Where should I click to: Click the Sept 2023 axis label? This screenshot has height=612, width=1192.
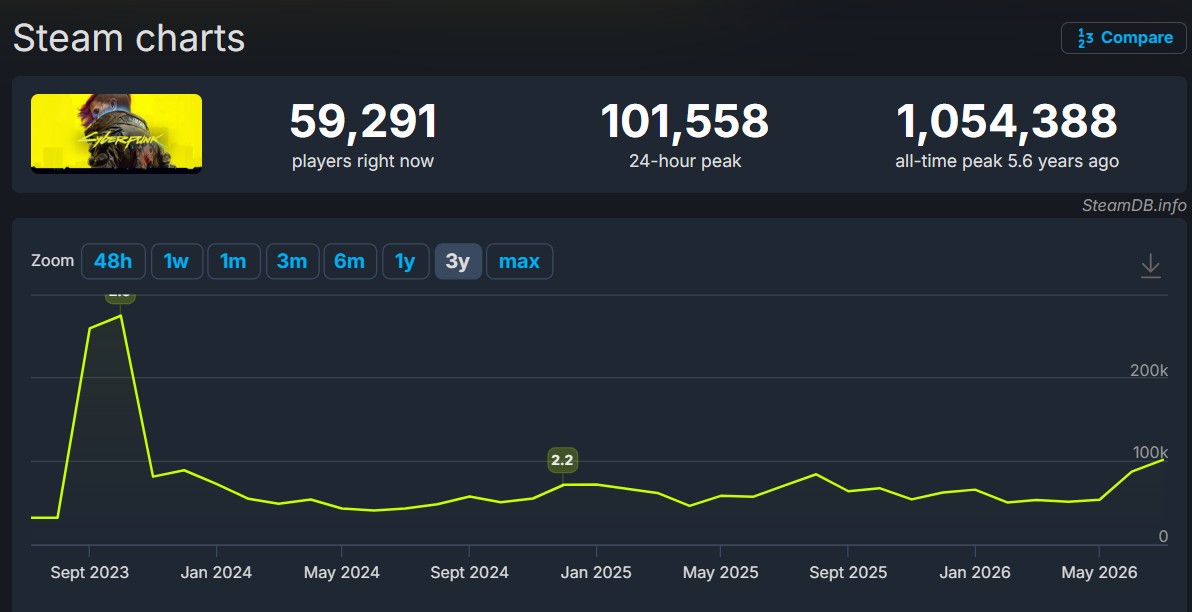coord(90,572)
